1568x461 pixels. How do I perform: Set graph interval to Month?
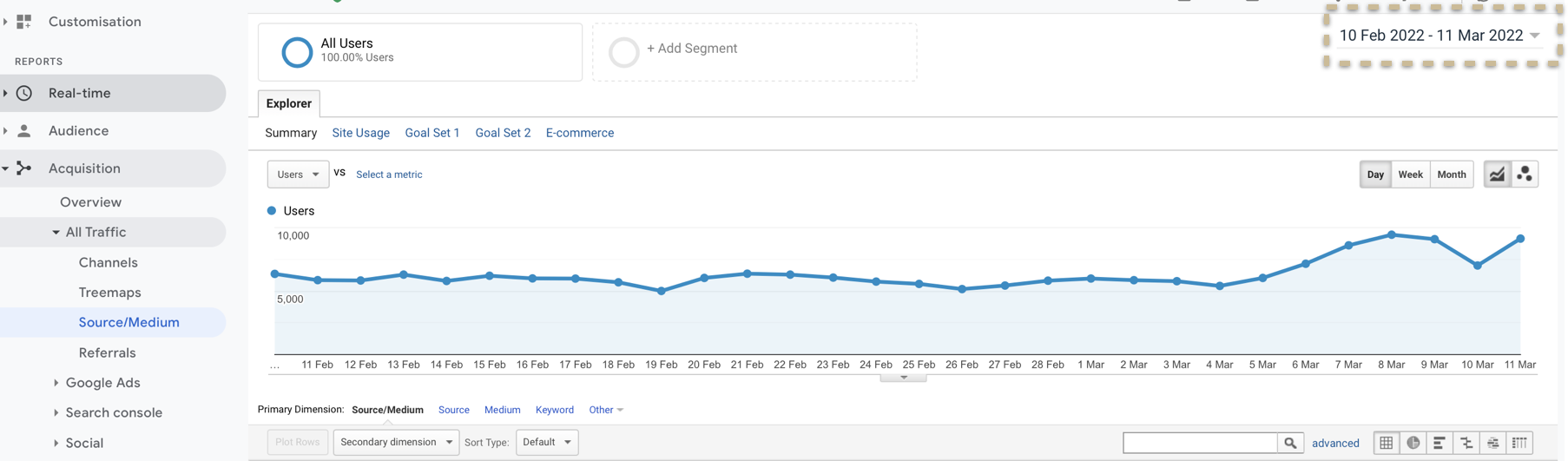1451,175
